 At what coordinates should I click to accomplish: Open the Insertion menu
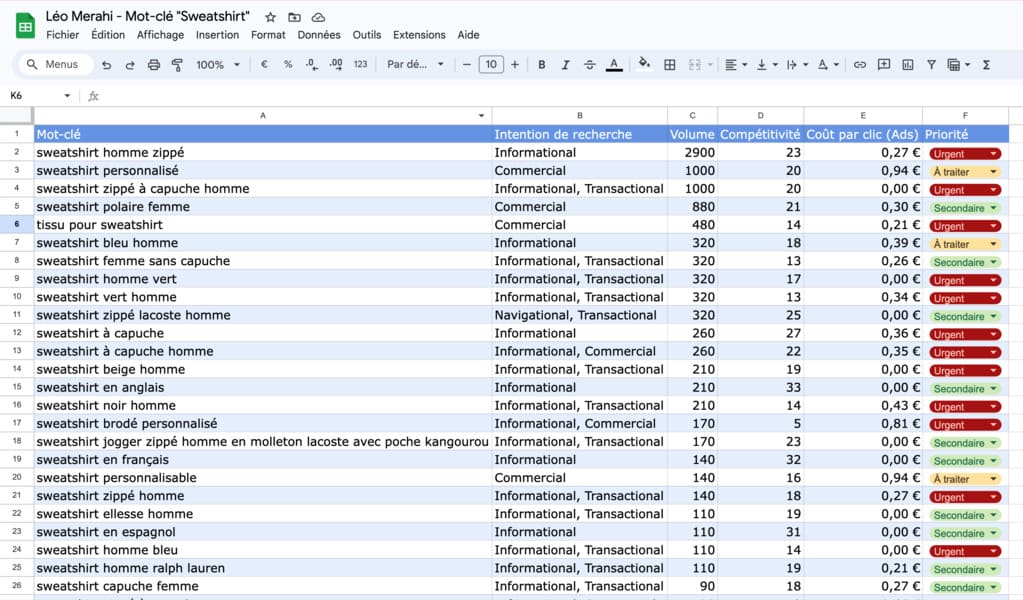(x=217, y=35)
